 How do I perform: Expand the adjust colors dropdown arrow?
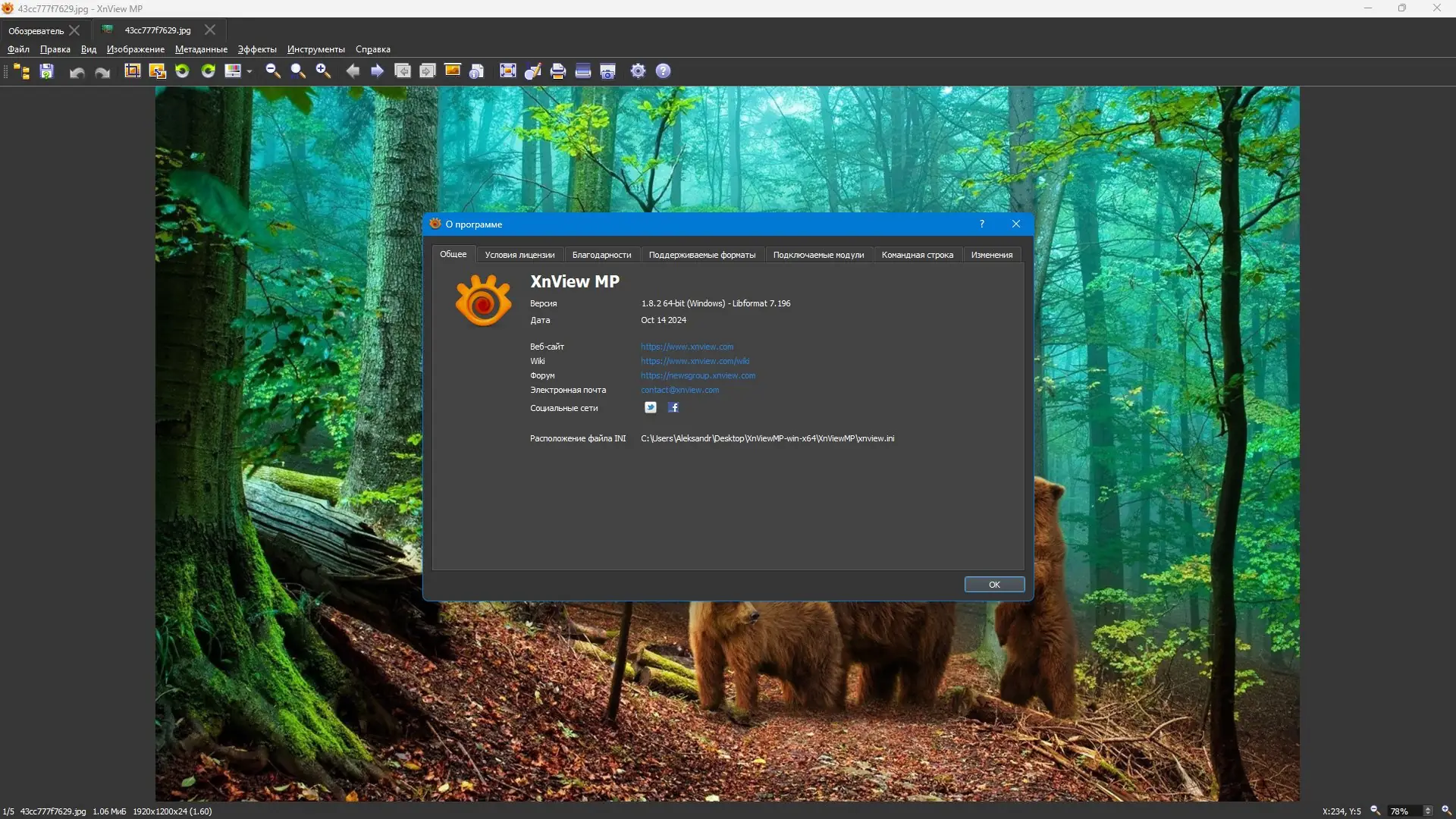click(x=249, y=72)
